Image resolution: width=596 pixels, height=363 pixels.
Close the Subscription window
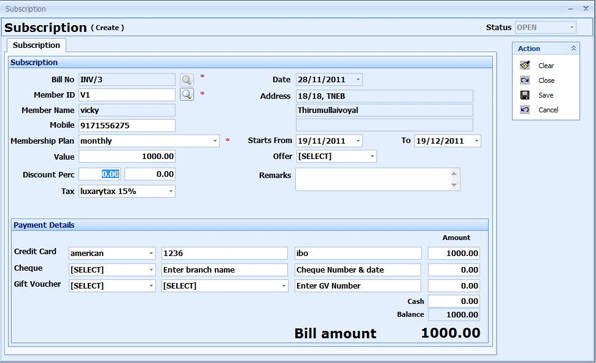[586, 8]
